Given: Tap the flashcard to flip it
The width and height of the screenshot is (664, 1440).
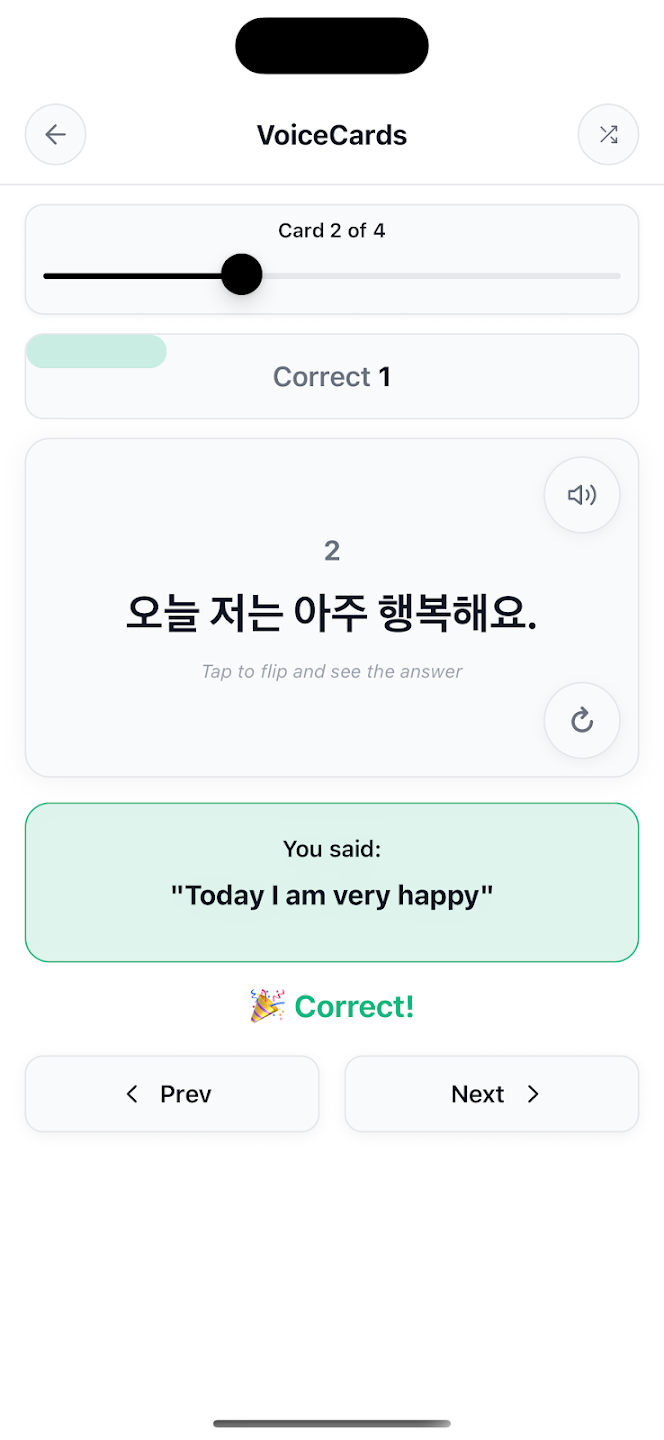Looking at the screenshot, I should (332, 605).
